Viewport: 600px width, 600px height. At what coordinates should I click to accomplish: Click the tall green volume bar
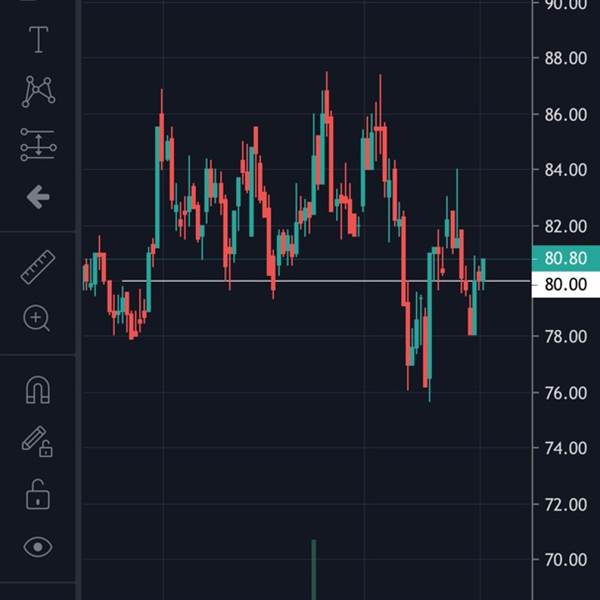click(x=314, y=570)
